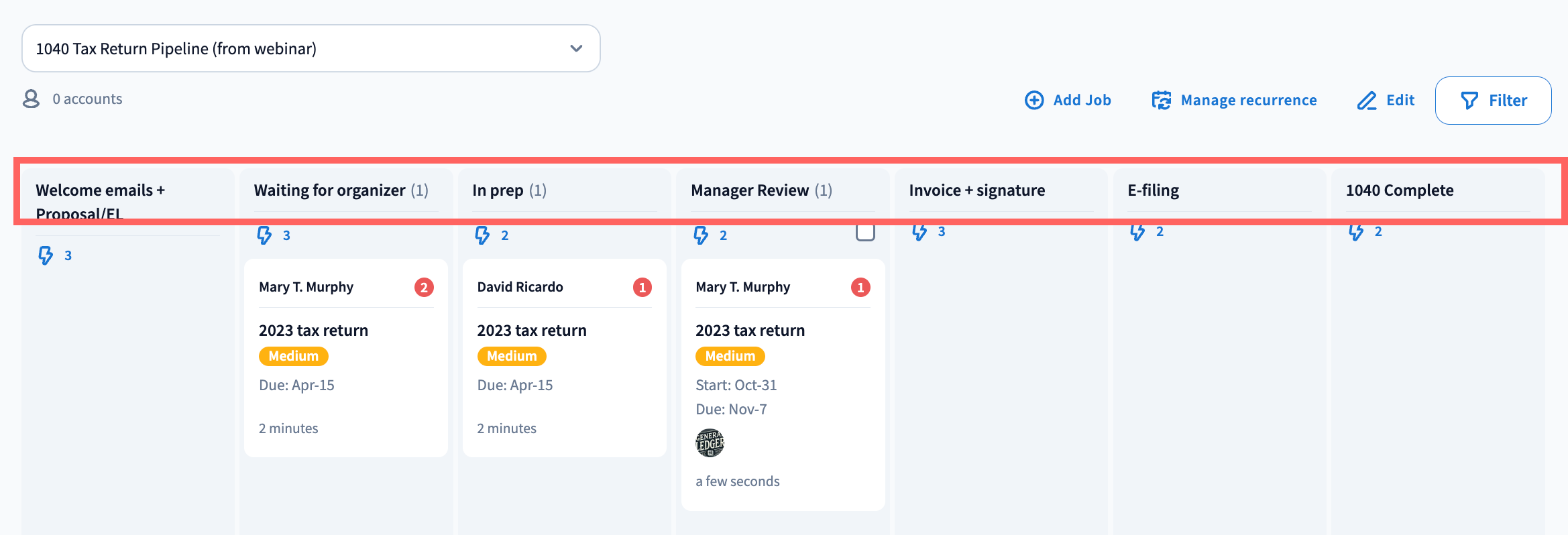Click the automation lightning icon in In prep column

point(482,235)
